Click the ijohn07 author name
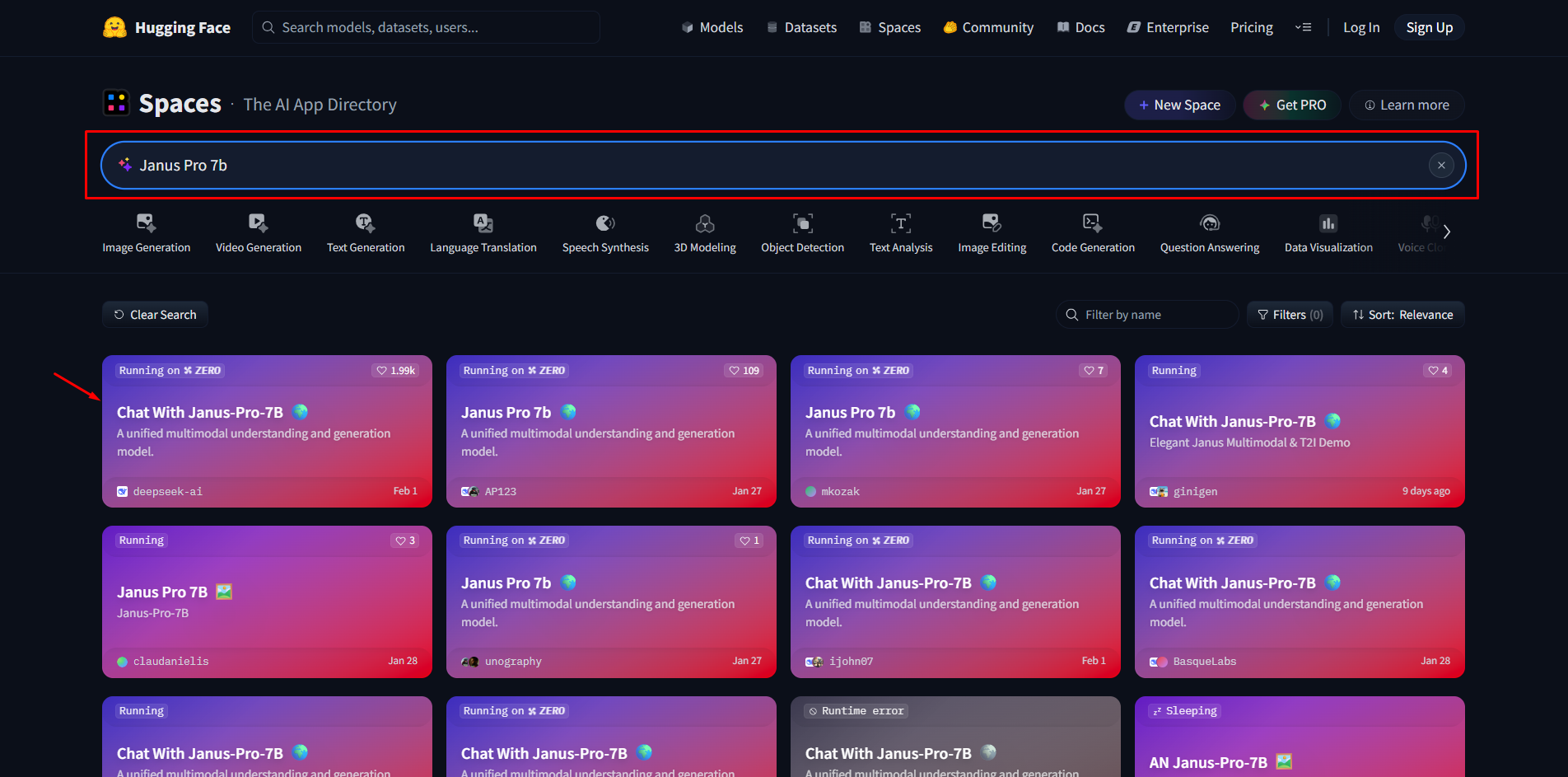This screenshot has height=777, width=1568. click(851, 662)
